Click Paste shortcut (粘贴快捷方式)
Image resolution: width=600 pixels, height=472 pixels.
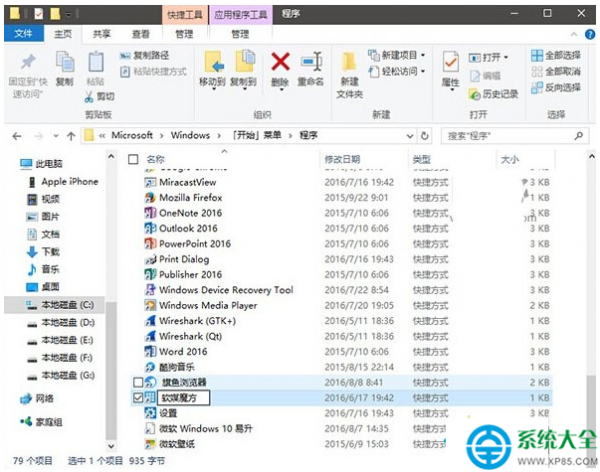pos(153,72)
